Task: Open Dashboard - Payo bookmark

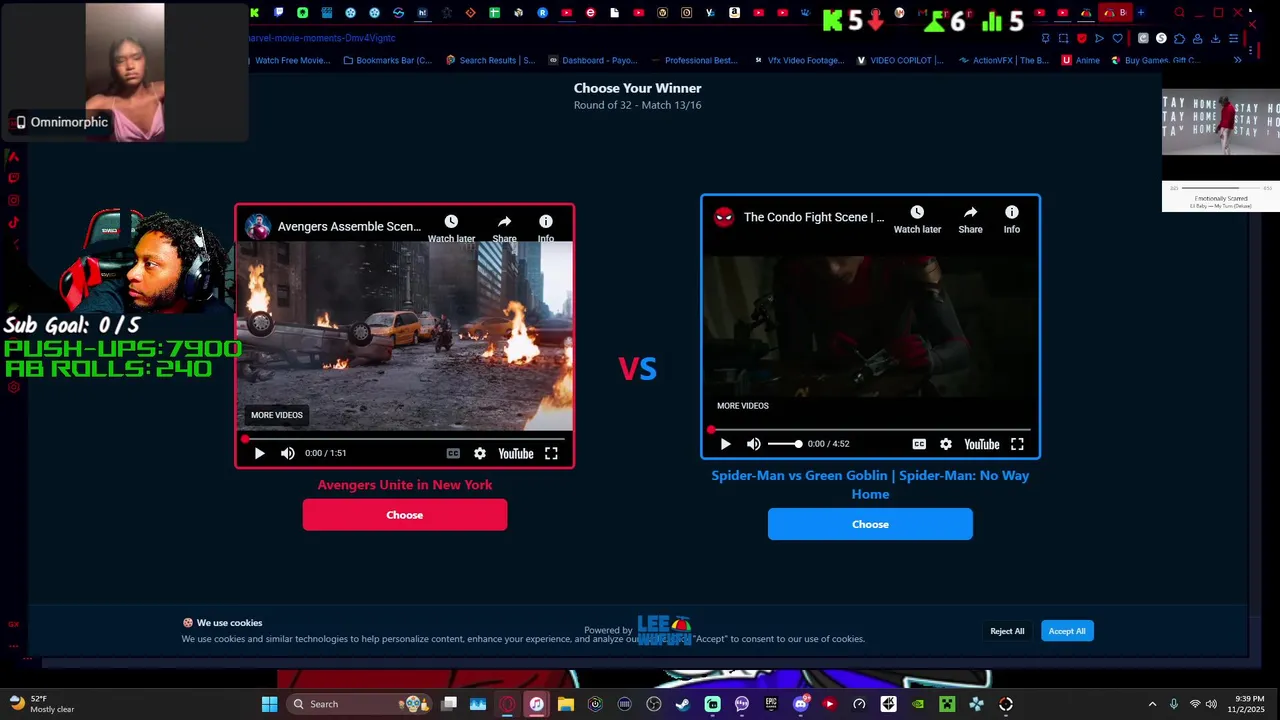Action: 592,60
